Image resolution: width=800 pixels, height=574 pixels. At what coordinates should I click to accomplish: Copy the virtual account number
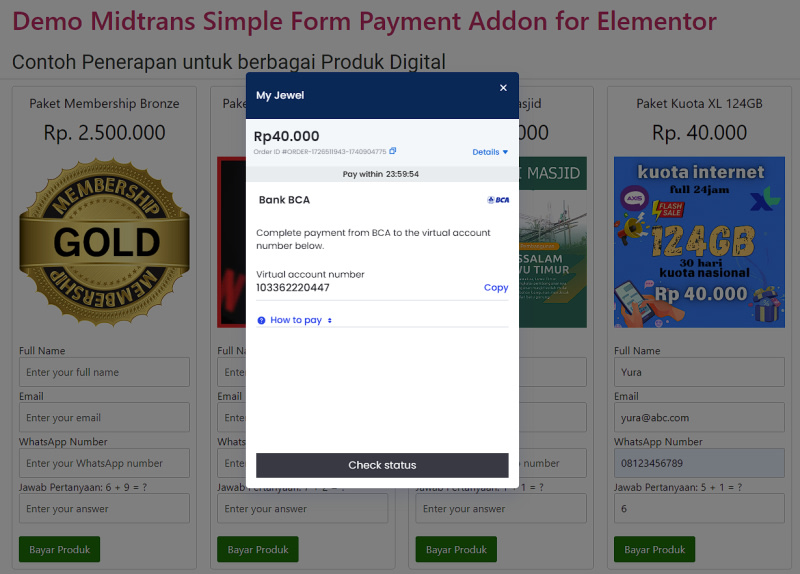point(496,288)
